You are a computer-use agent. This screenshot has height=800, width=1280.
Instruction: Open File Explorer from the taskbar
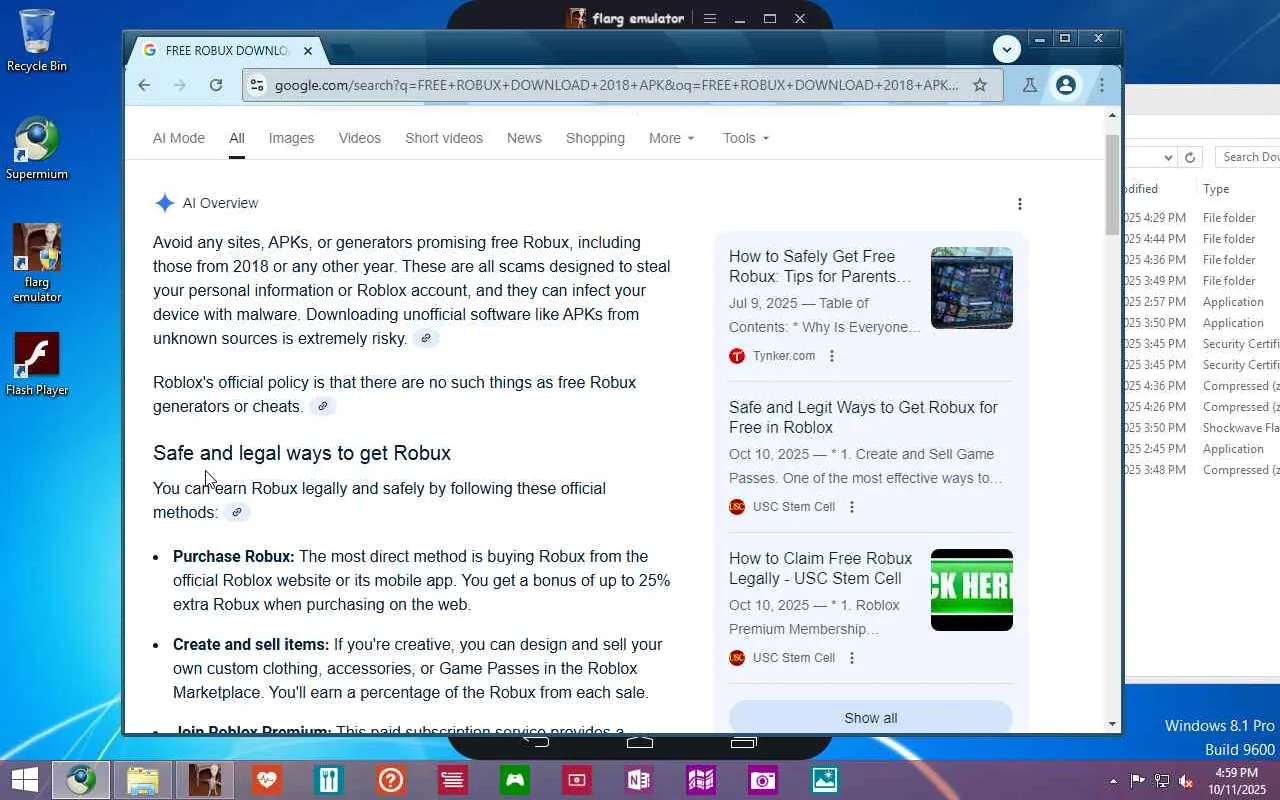tap(143, 780)
